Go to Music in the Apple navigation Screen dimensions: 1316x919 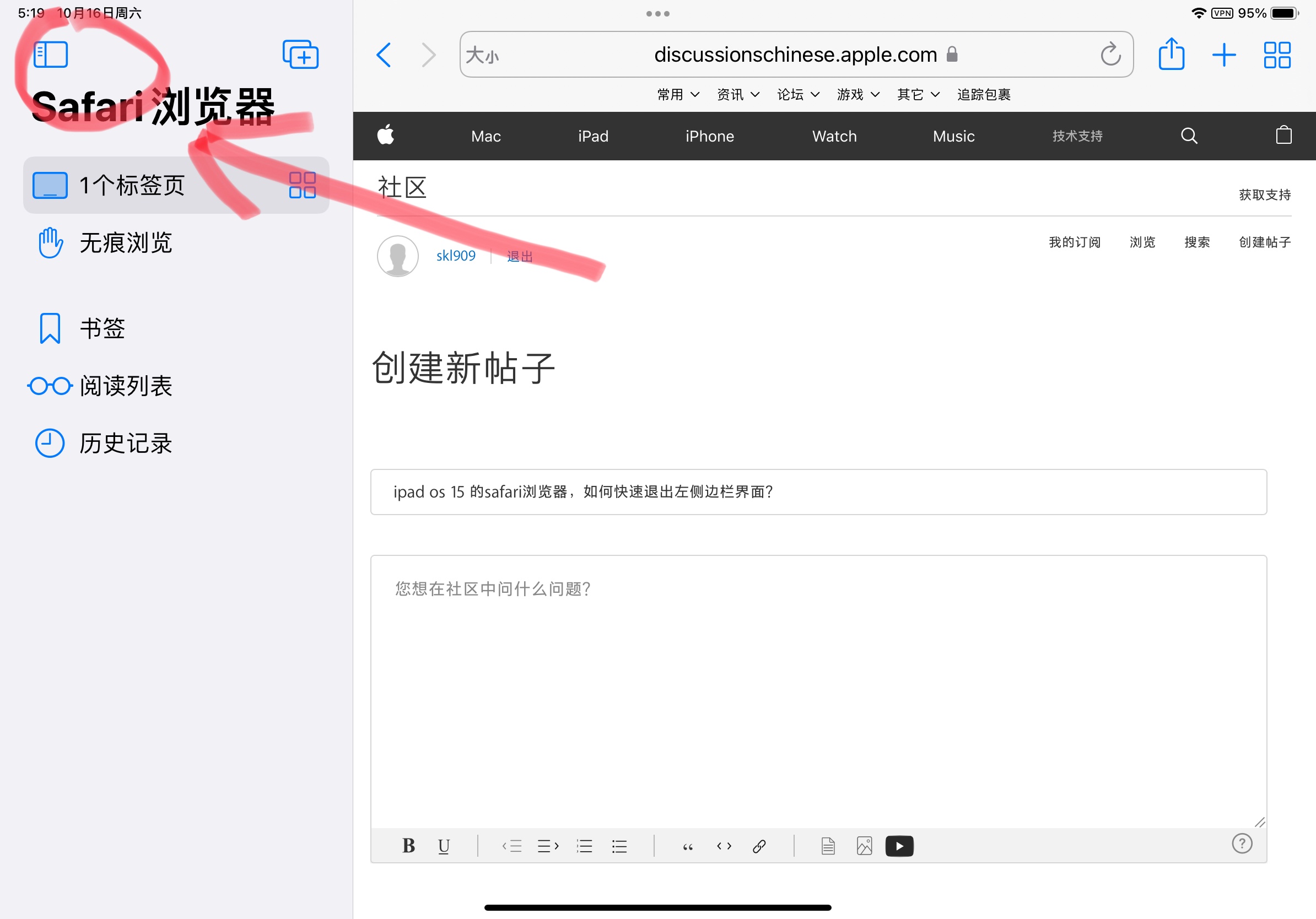953,136
